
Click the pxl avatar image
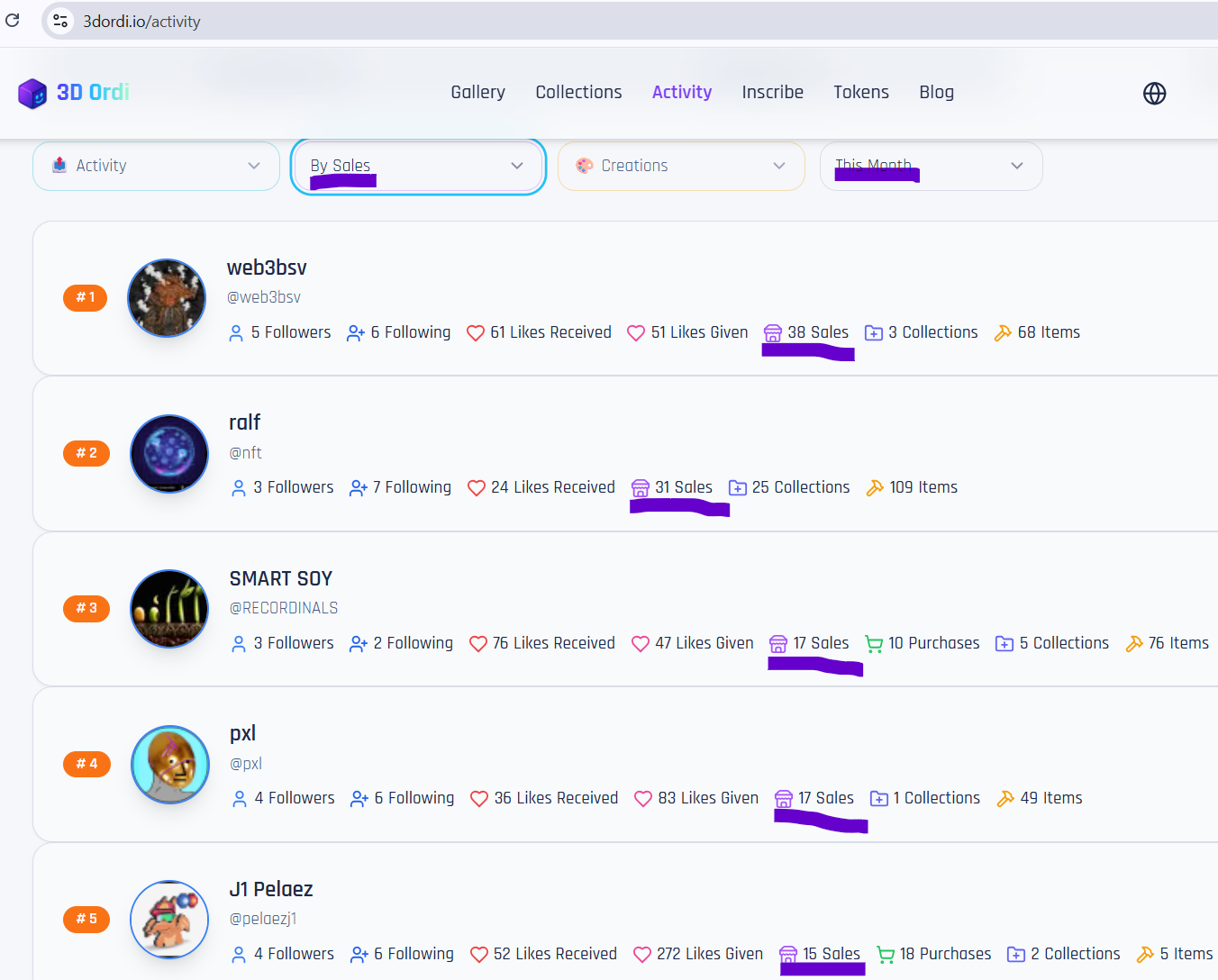170,764
